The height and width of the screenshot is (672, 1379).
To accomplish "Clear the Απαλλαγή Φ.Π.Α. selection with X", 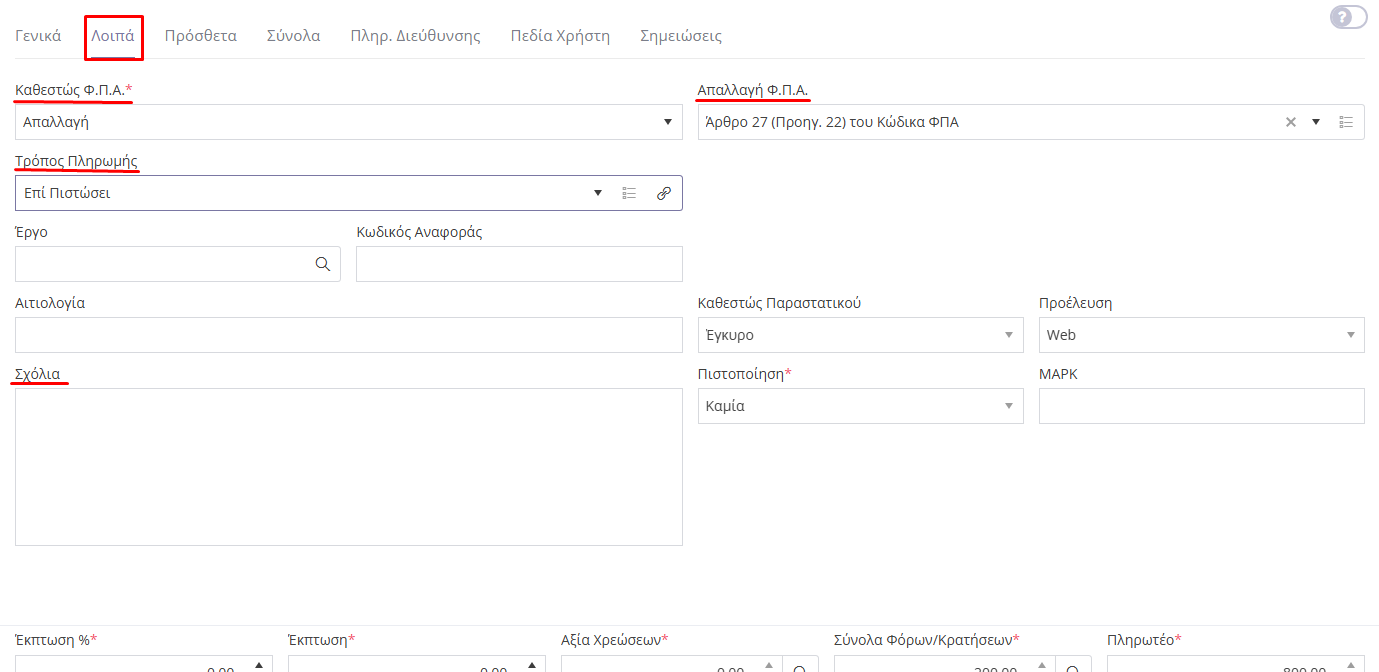I will click(x=1290, y=122).
